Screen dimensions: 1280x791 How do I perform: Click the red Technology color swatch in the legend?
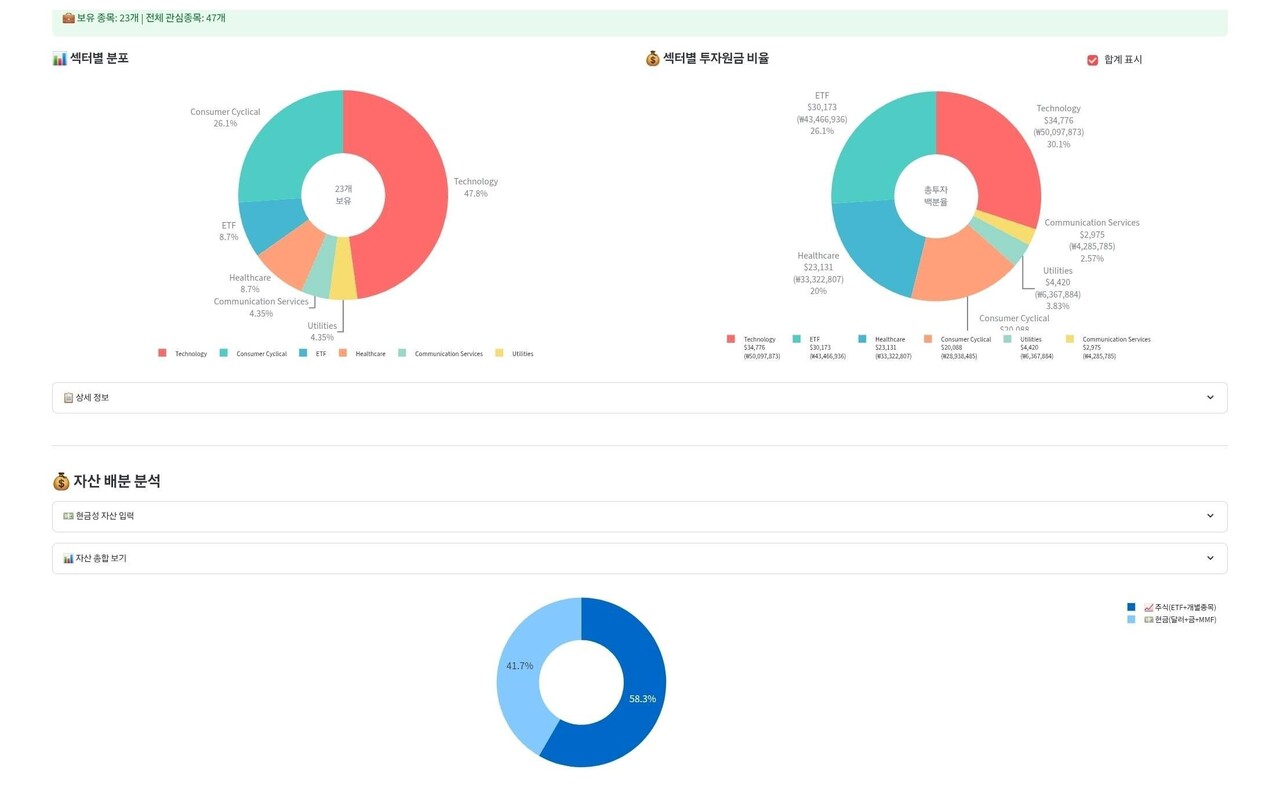click(x=162, y=353)
